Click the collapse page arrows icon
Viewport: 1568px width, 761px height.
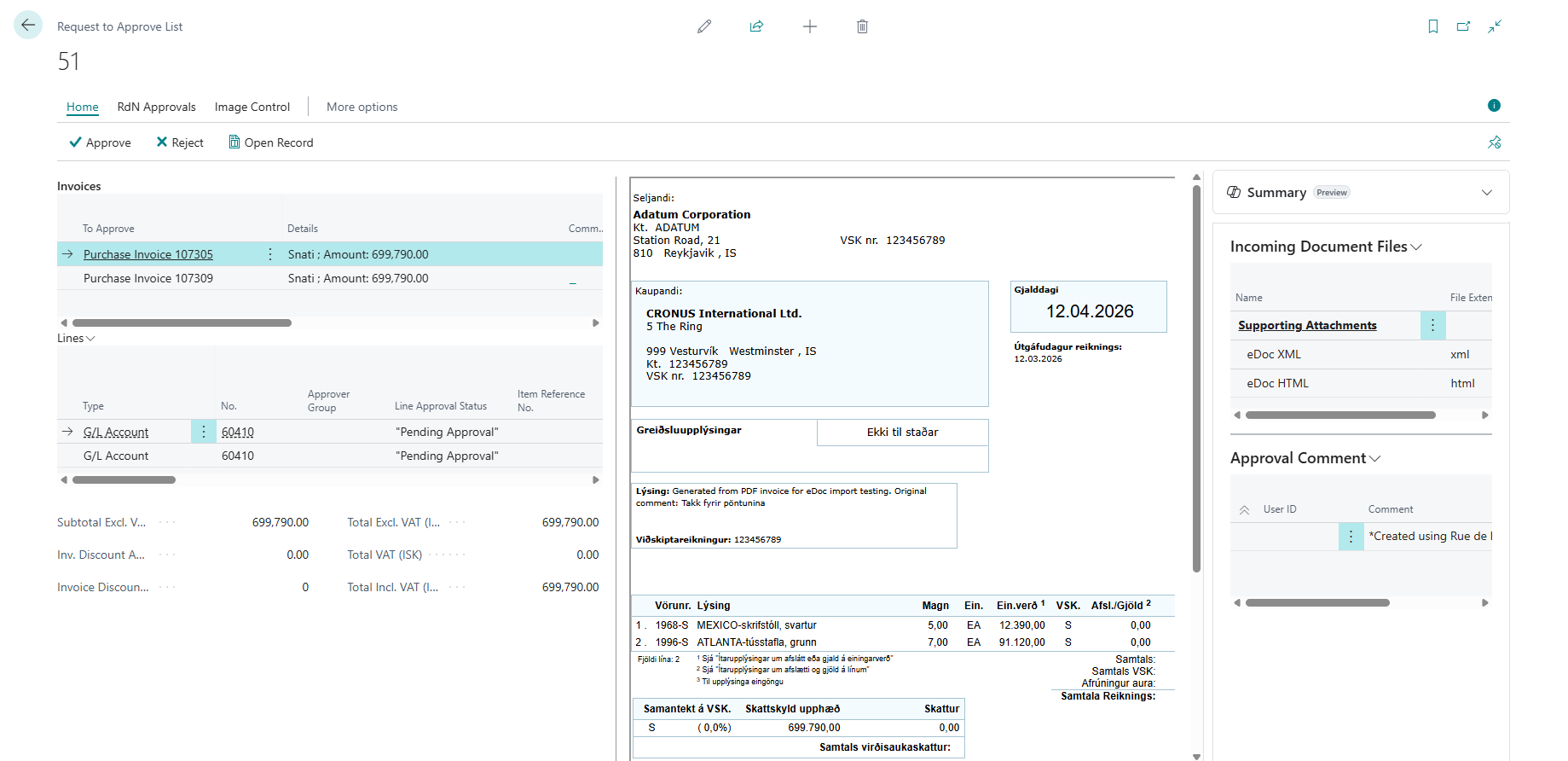pos(1495,26)
